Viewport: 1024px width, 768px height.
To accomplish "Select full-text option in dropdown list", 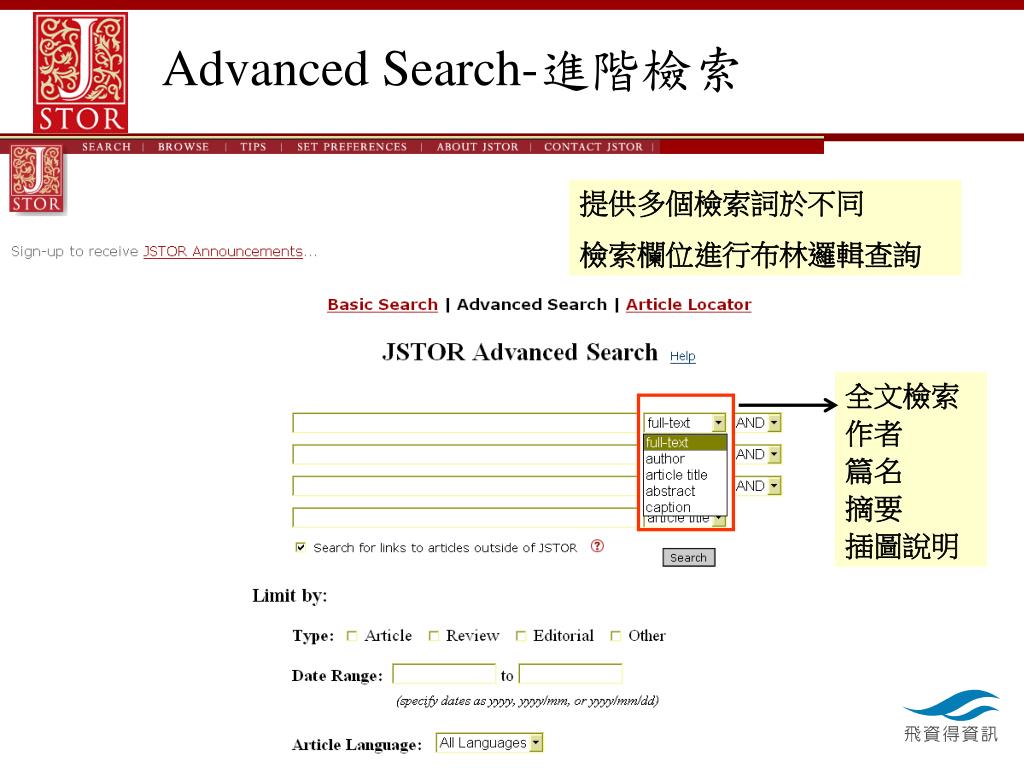I will [x=685, y=442].
